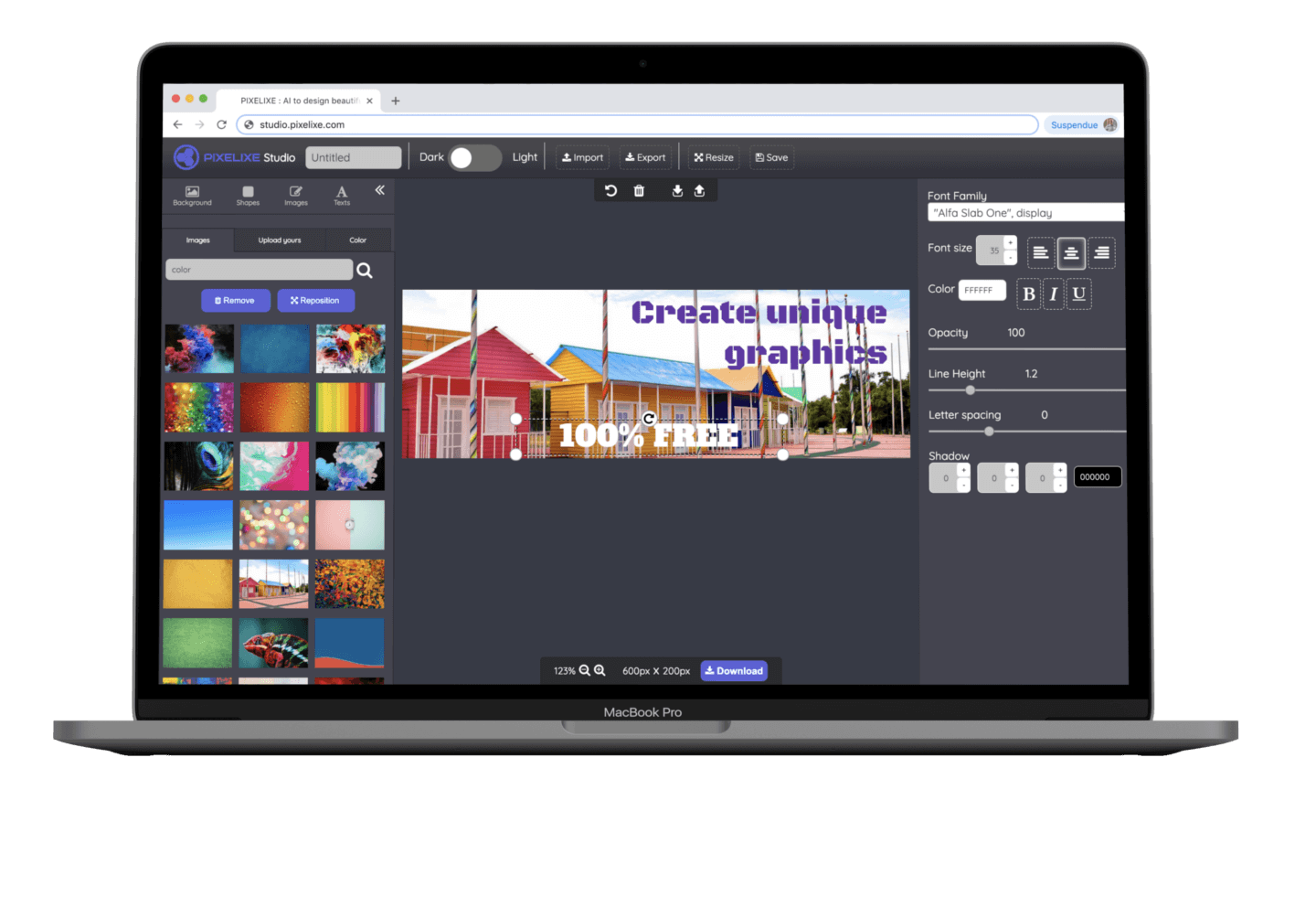Select the chameleon image thumbnail

tap(274, 643)
